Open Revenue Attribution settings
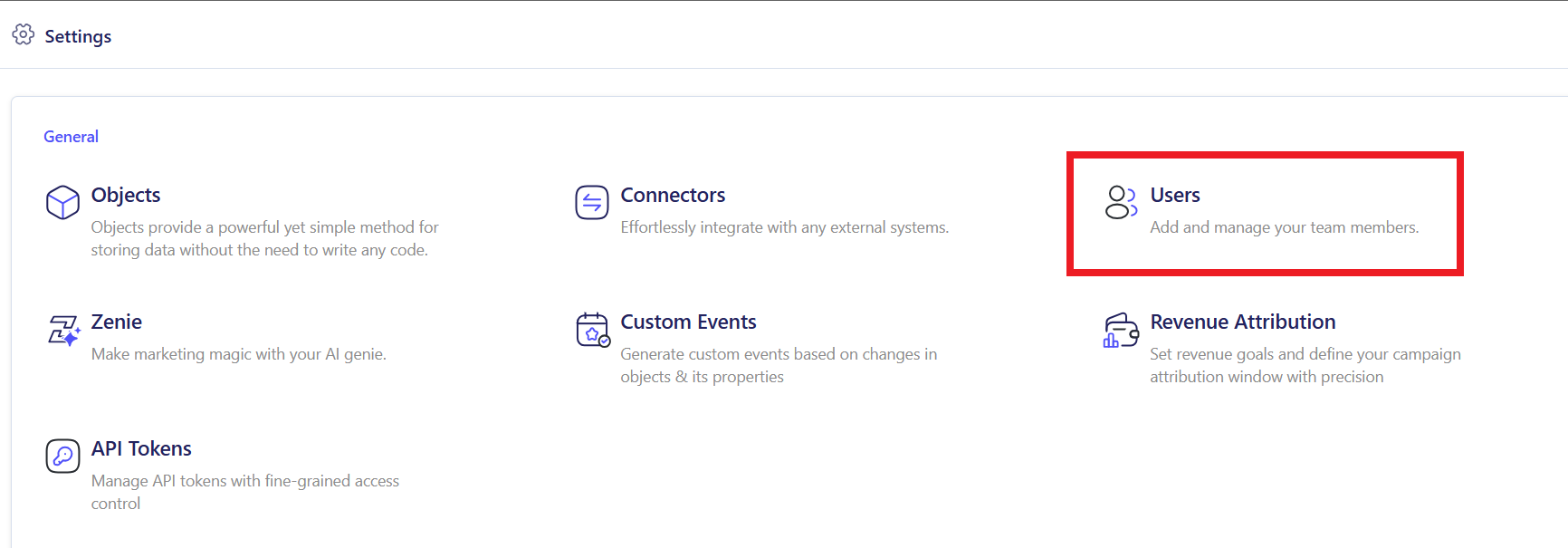 pyautogui.click(x=1242, y=322)
